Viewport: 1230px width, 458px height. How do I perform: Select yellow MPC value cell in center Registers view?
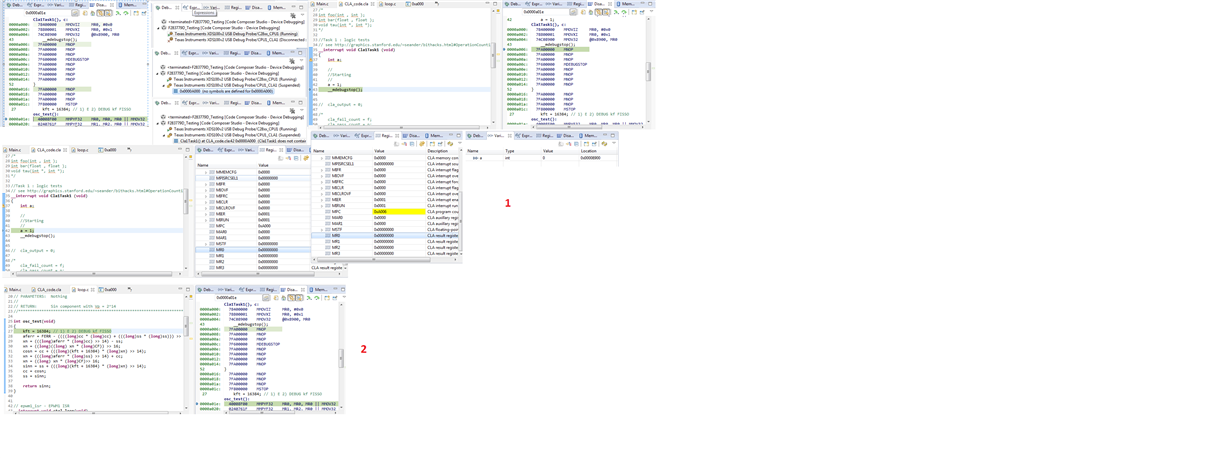click(x=399, y=212)
